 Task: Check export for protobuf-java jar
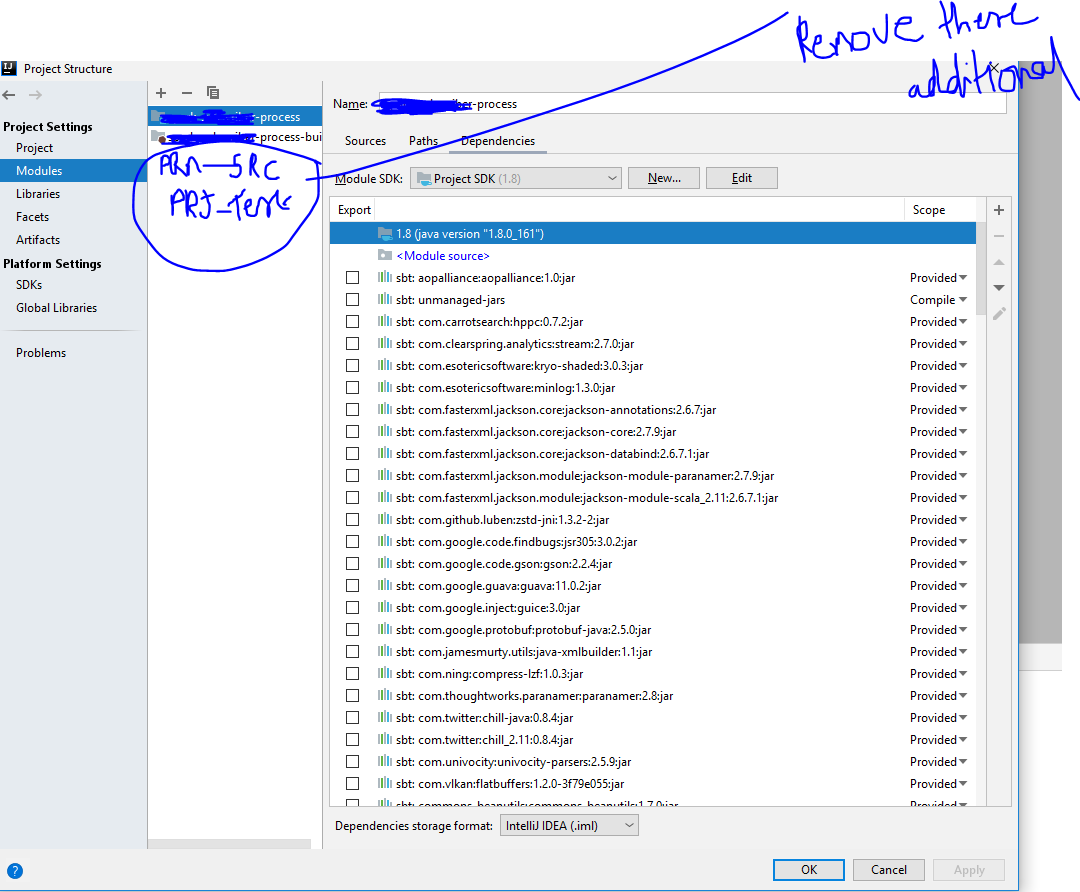tap(353, 630)
